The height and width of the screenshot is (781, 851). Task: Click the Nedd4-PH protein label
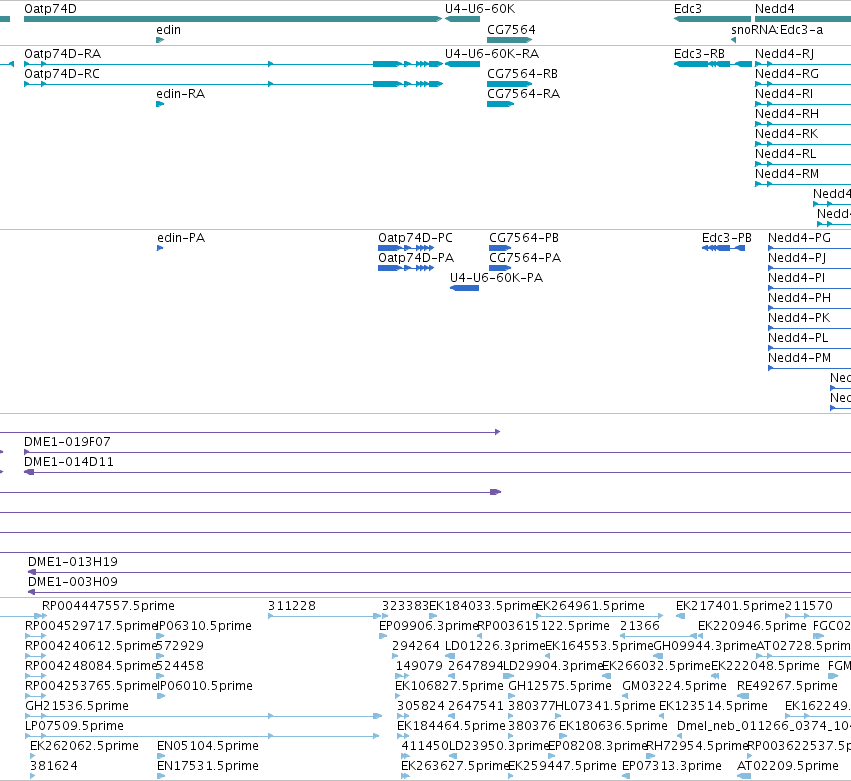[x=799, y=298]
